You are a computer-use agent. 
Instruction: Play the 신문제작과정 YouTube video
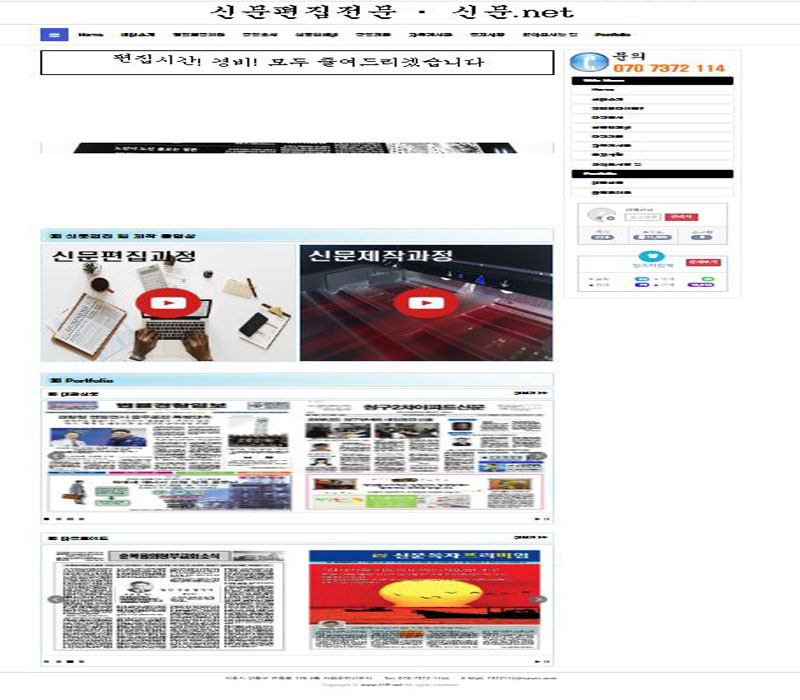point(426,302)
